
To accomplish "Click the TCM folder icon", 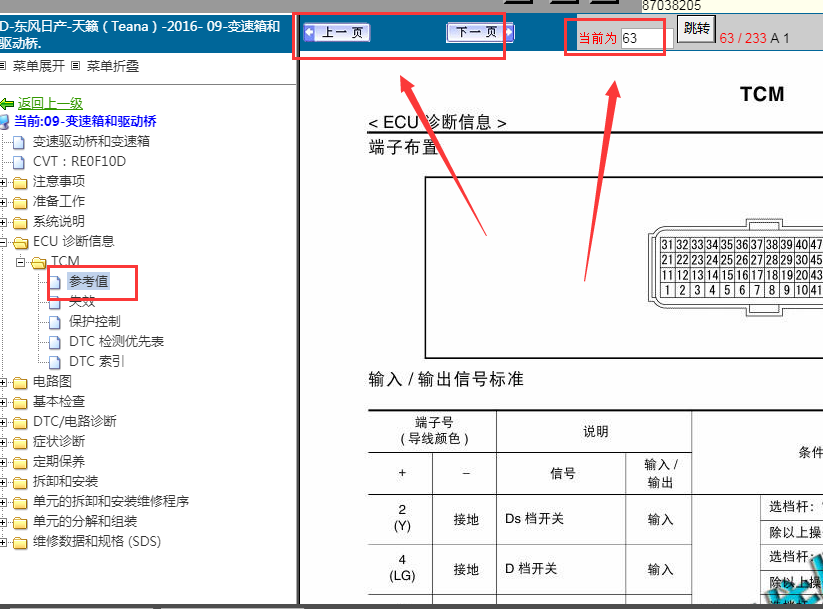I will [x=38, y=262].
